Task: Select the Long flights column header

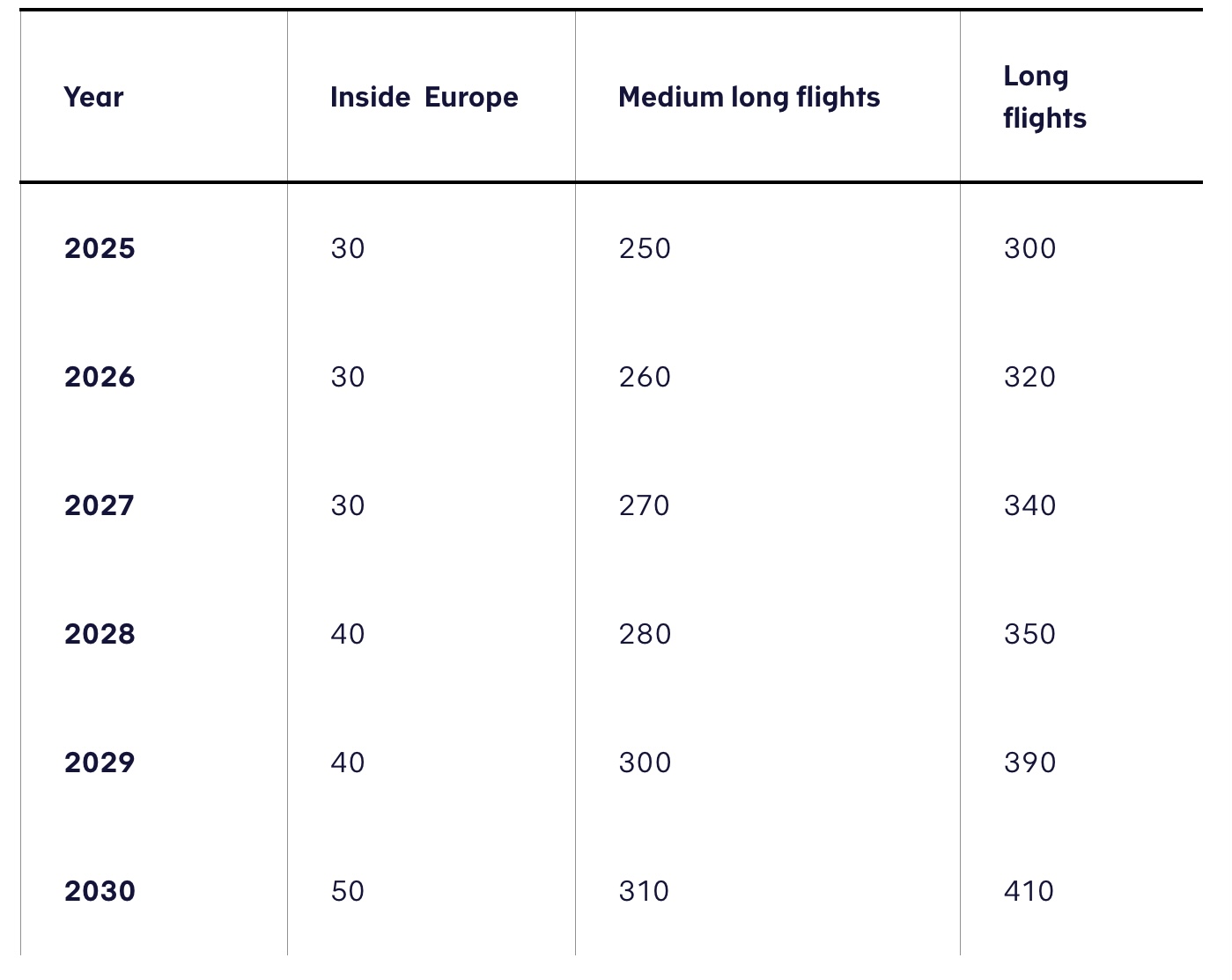Action: (x=1044, y=97)
